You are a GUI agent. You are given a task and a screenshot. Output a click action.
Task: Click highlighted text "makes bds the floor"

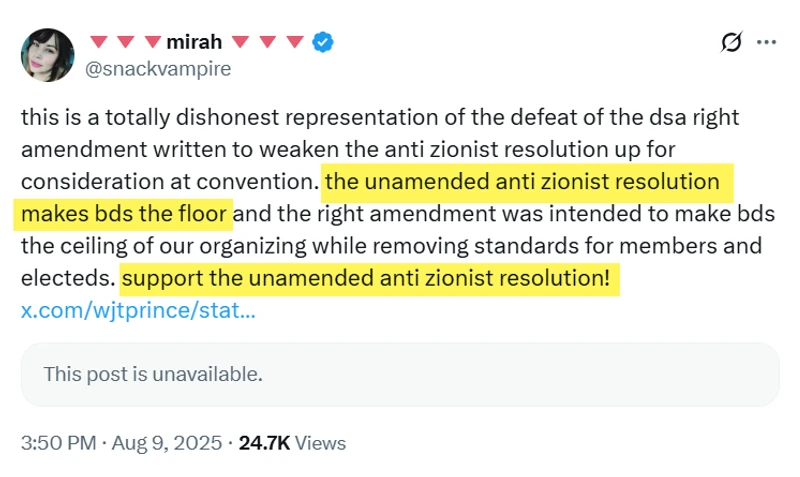point(125,213)
